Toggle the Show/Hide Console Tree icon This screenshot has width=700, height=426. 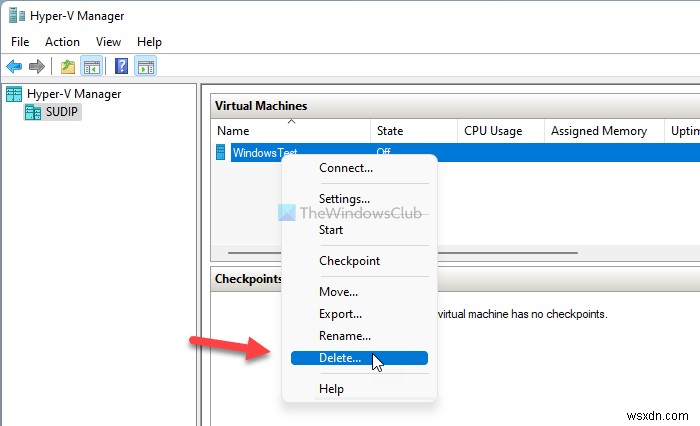(92, 67)
